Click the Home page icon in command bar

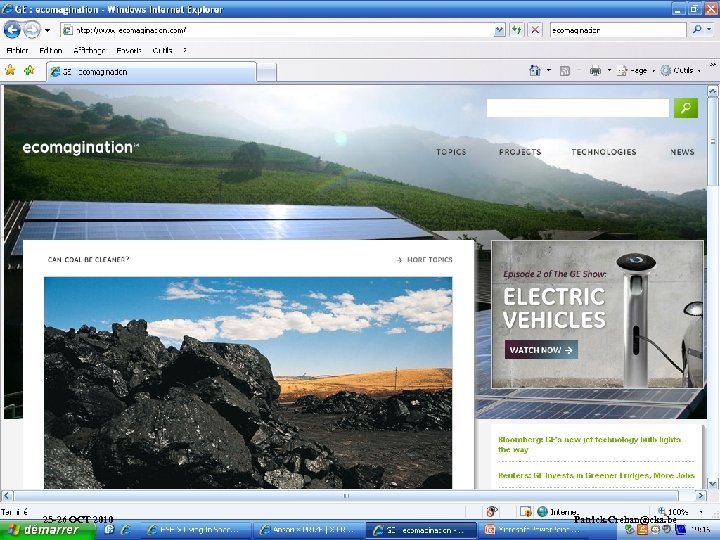[x=535, y=71]
